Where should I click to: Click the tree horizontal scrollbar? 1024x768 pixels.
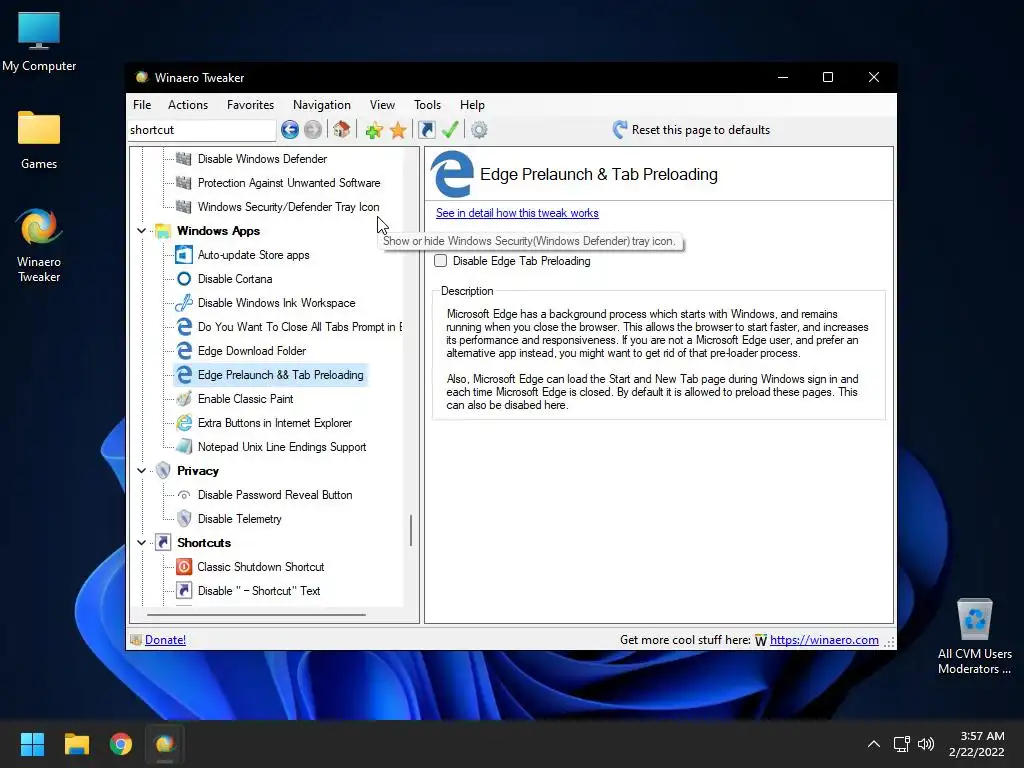[x=256, y=615]
